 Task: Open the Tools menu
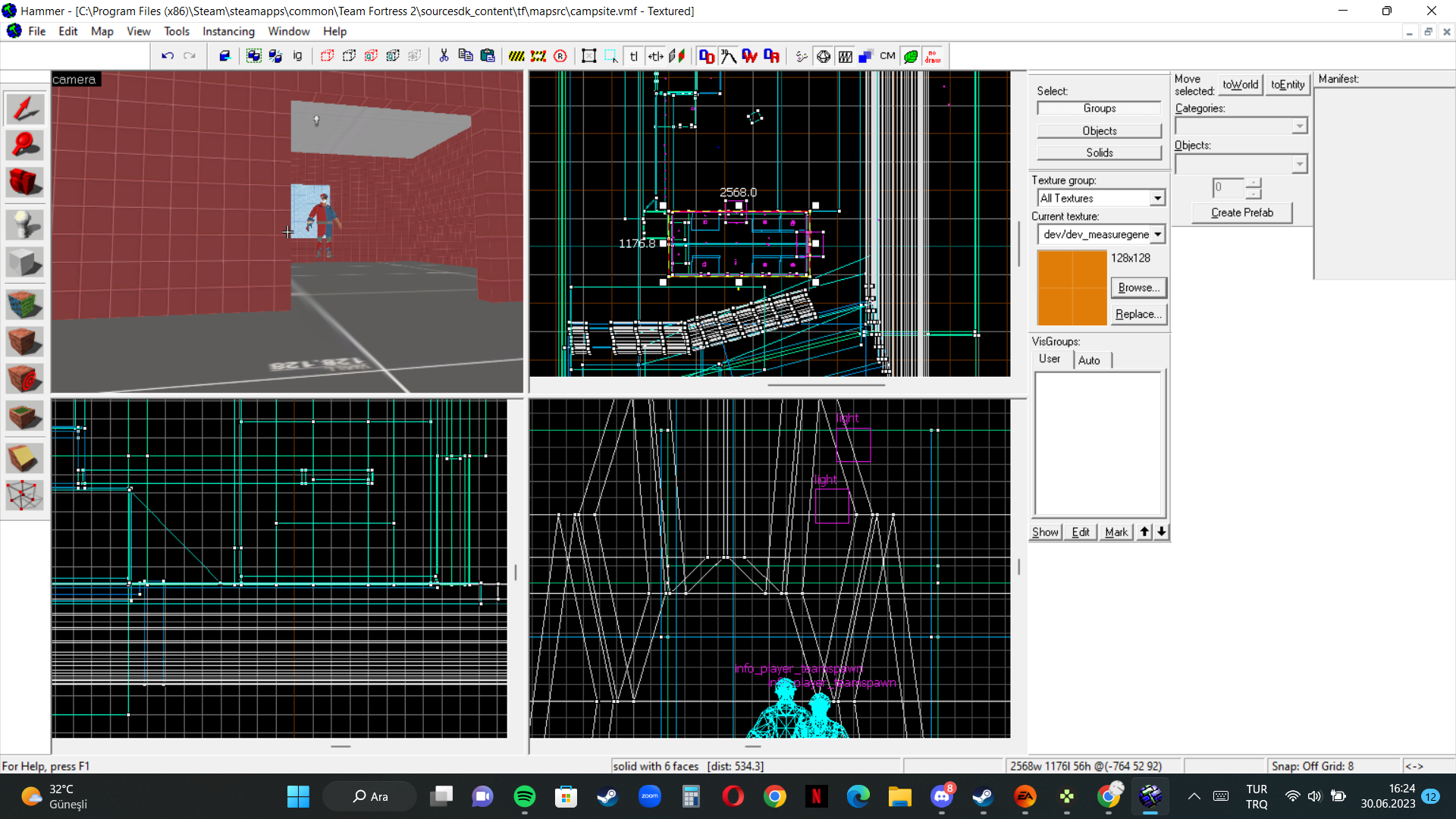[177, 31]
